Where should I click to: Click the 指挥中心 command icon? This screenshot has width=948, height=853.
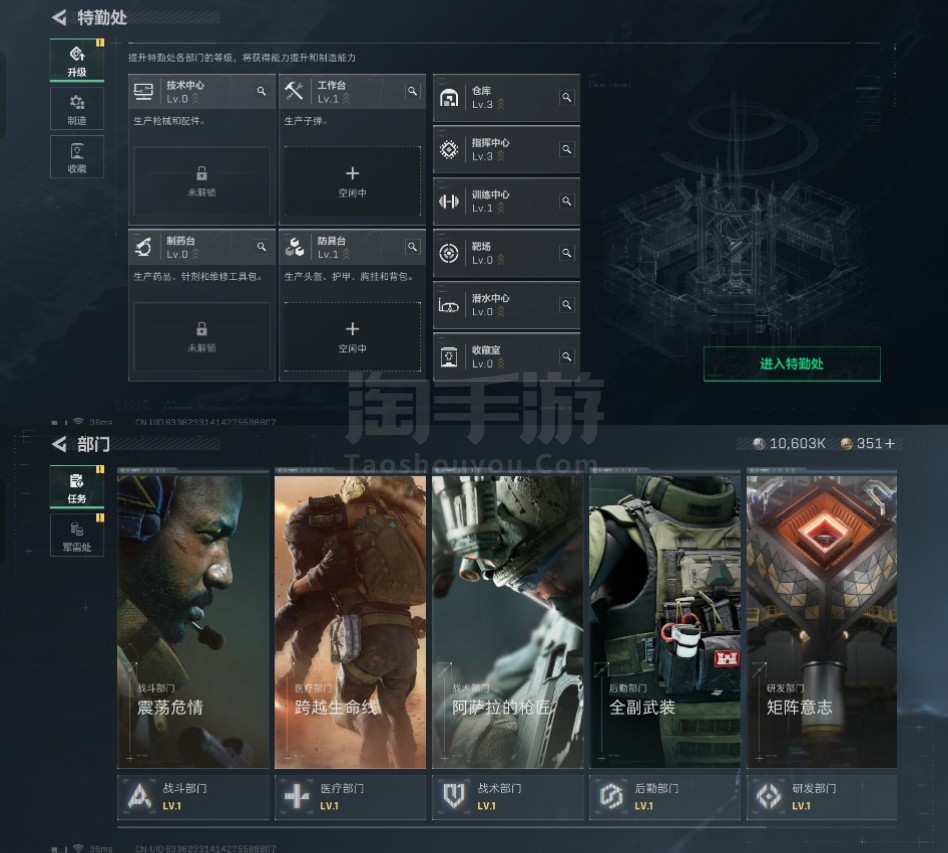[x=449, y=149]
